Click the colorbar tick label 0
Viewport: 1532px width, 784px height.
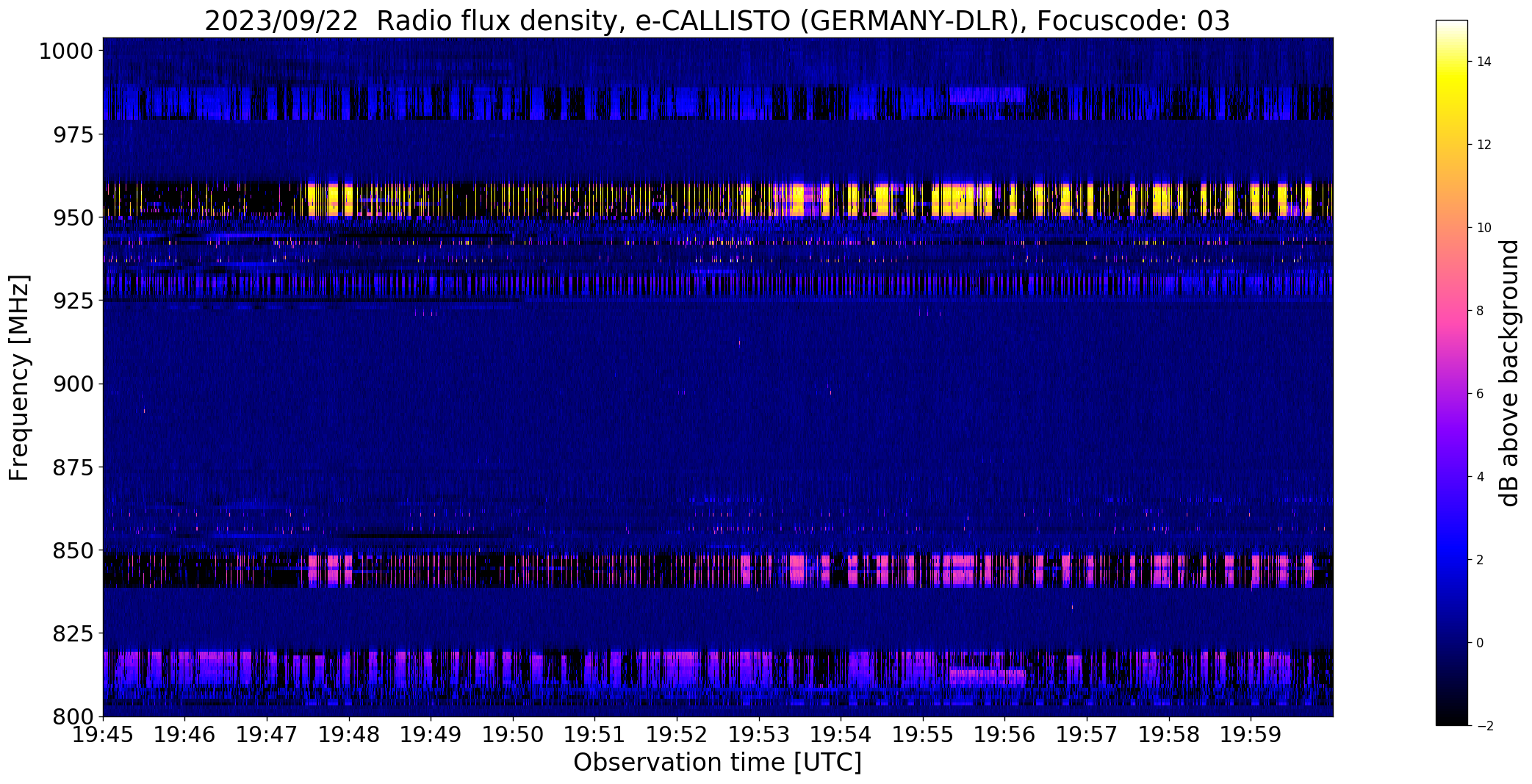pos(1480,643)
